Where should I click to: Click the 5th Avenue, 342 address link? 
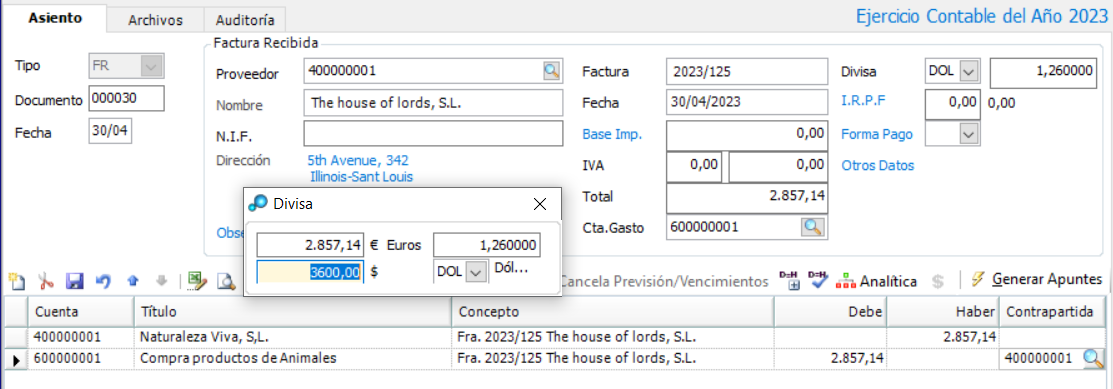pos(358,160)
